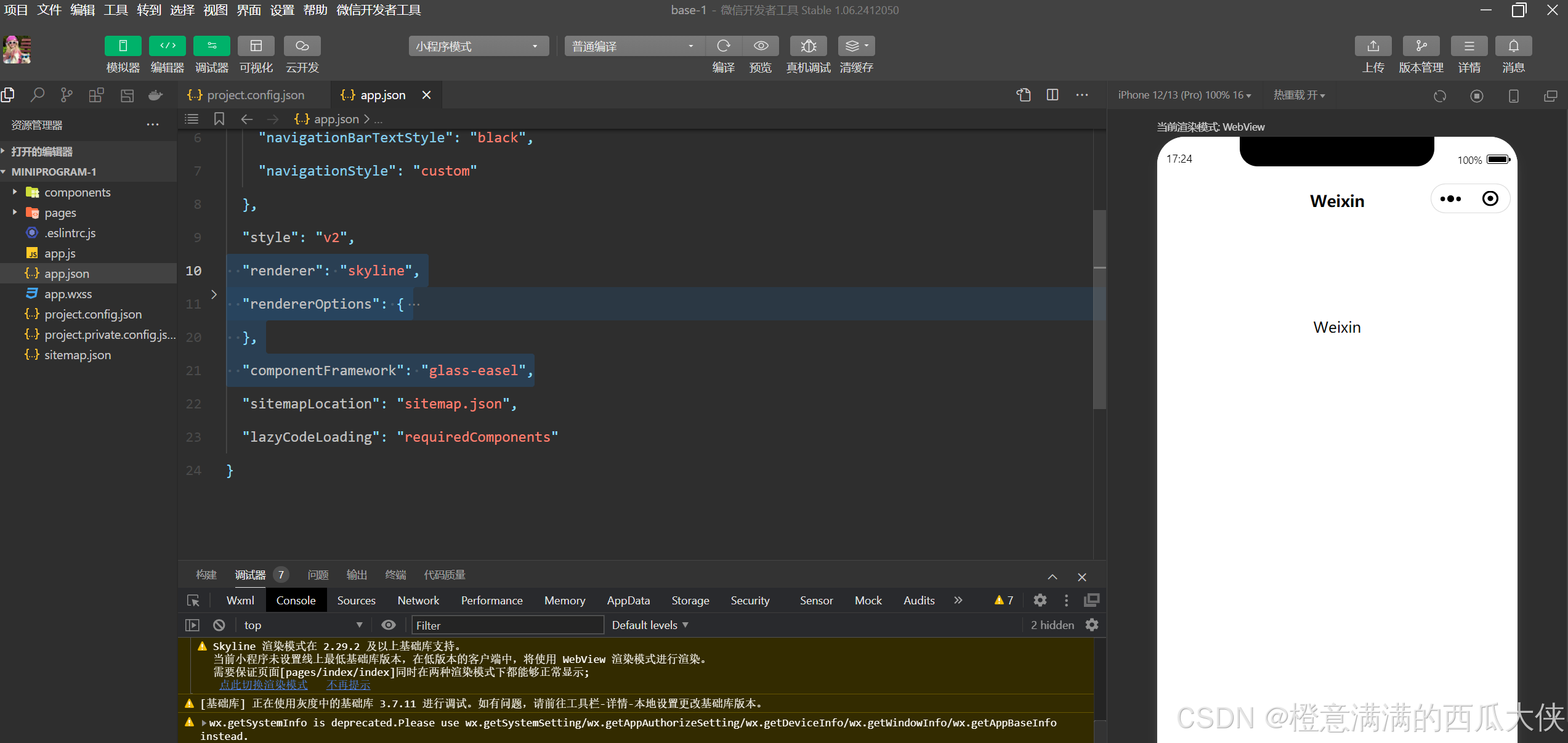Click the editor vertical scrollbar
Viewport: 1568px width, 743px height.
coord(1099,308)
